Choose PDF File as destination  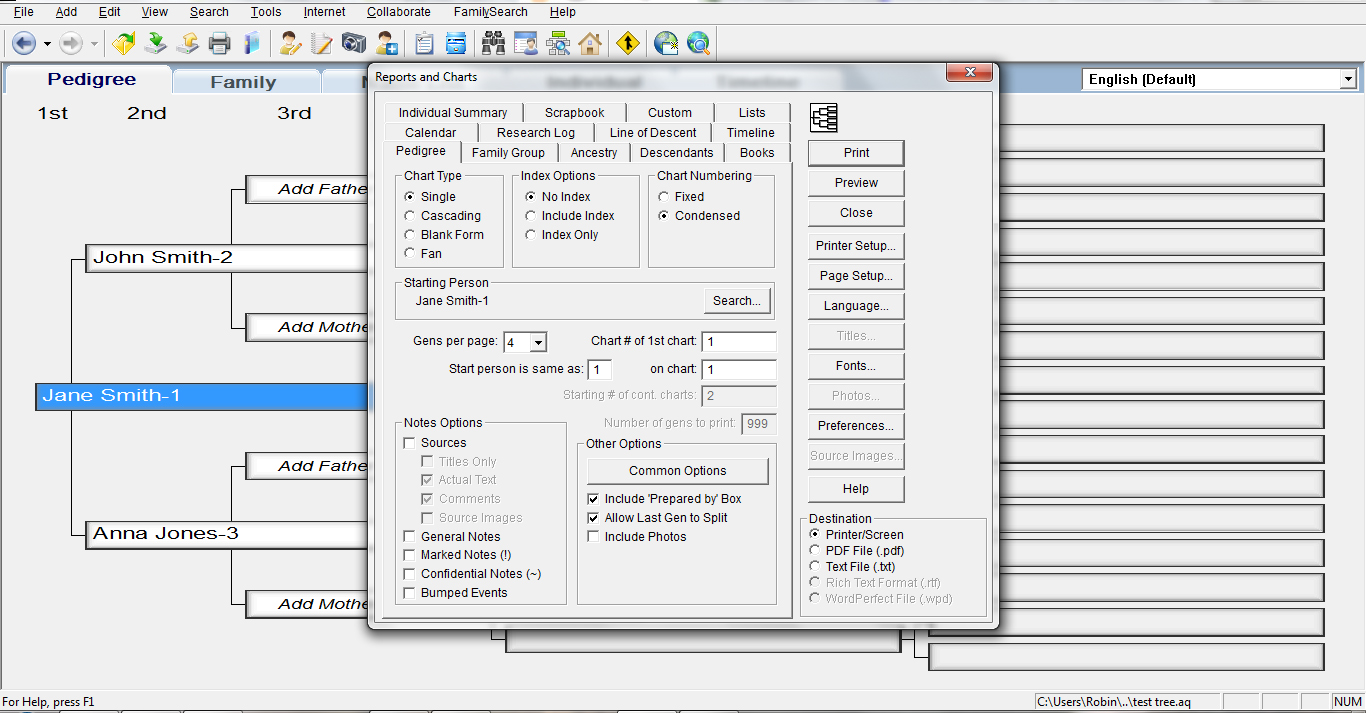coord(815,550)
